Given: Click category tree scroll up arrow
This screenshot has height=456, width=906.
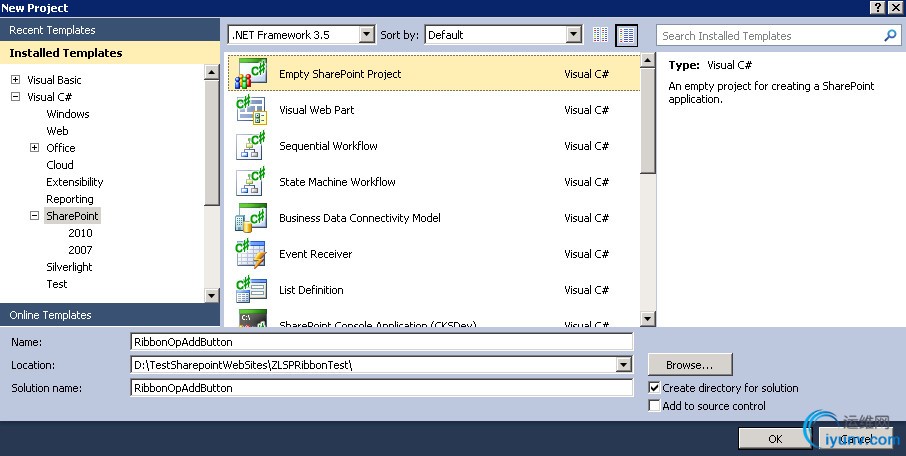Looking at the screenshot, I should coord(212,72).
